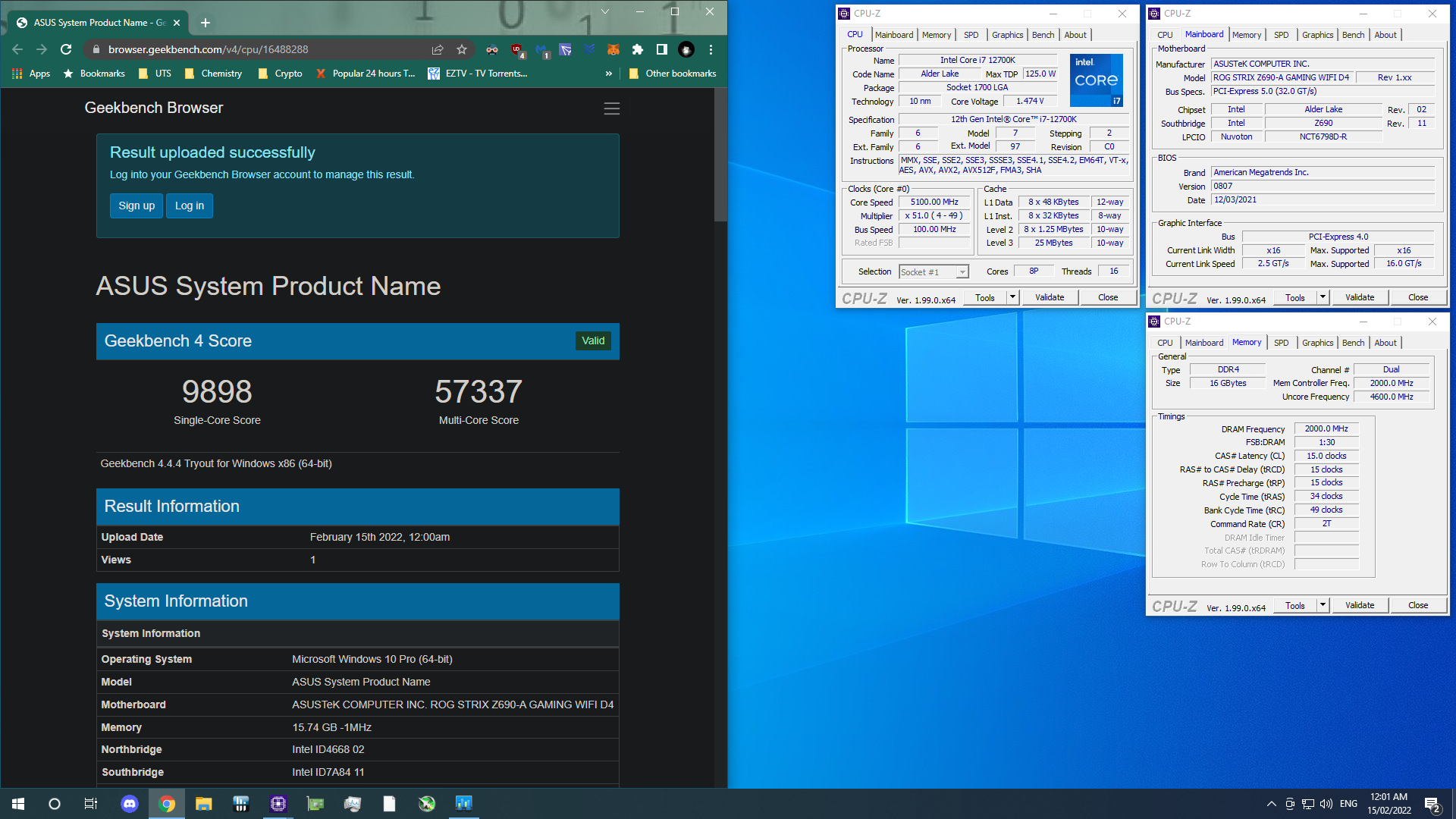Open the incognito-mask extension icon
Image resolution: width=1456 pixels, height=819 pixels.
pyautogui.click(x=492, y=49)
